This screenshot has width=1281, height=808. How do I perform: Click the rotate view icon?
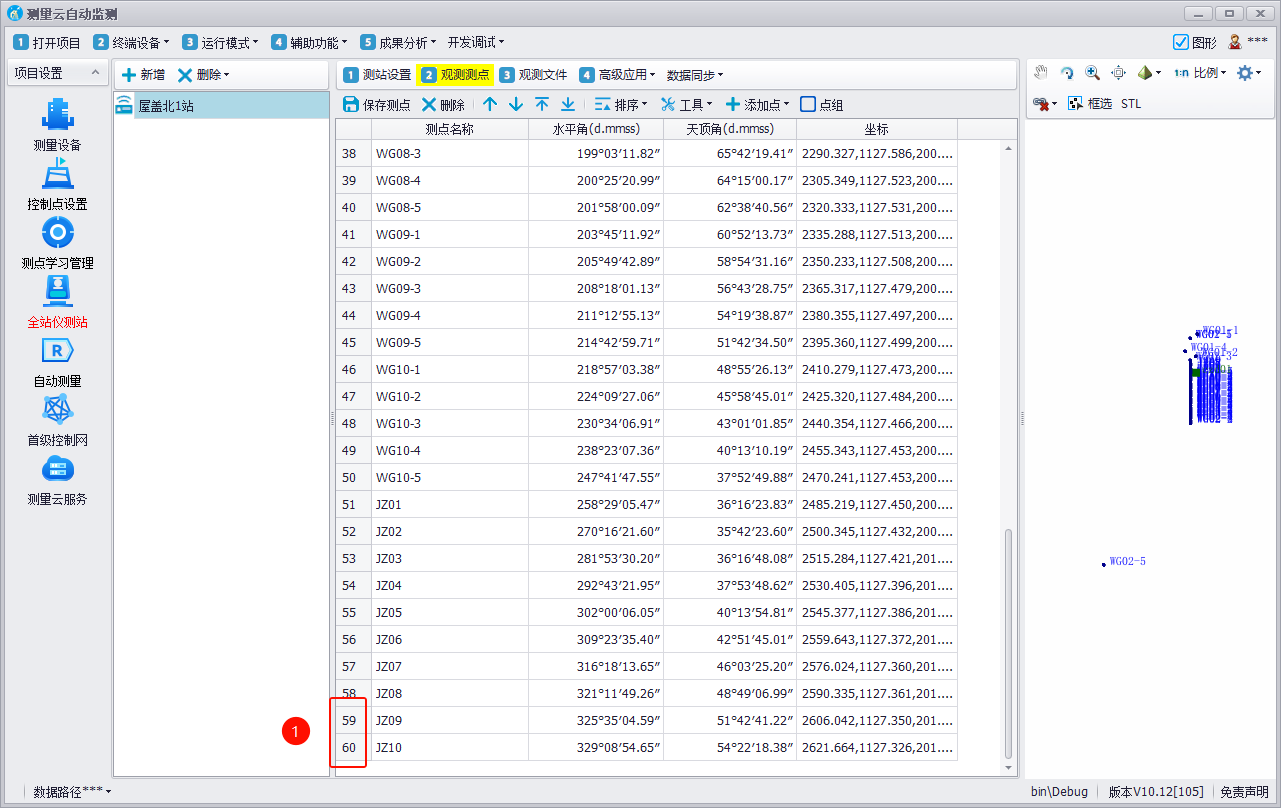tap(1067, 73)
